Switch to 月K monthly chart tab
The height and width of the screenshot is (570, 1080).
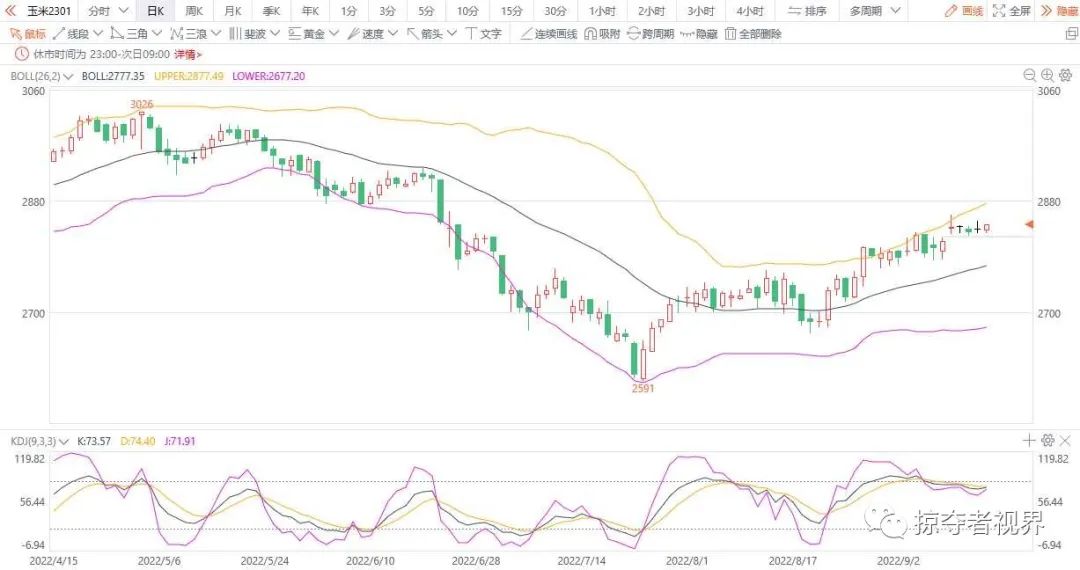233,11
